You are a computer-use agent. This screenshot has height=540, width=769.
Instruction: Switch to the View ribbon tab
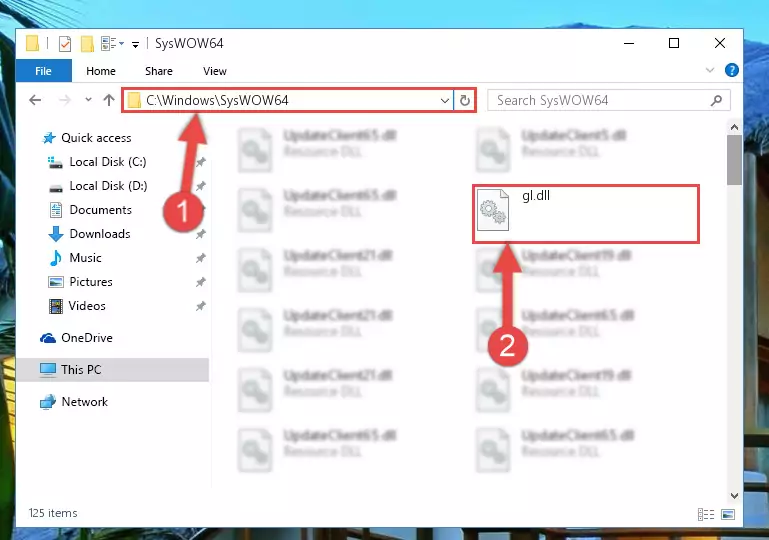[215, 71]
